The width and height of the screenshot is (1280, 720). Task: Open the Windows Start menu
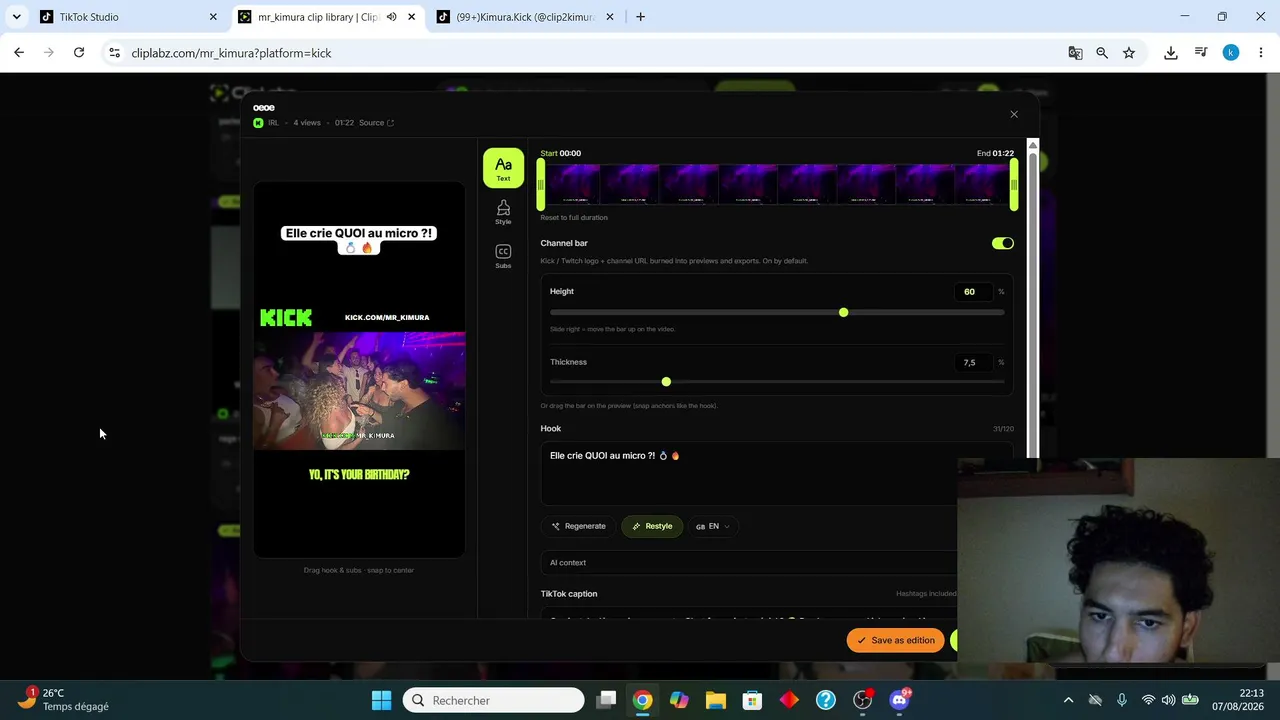(381, 700)
